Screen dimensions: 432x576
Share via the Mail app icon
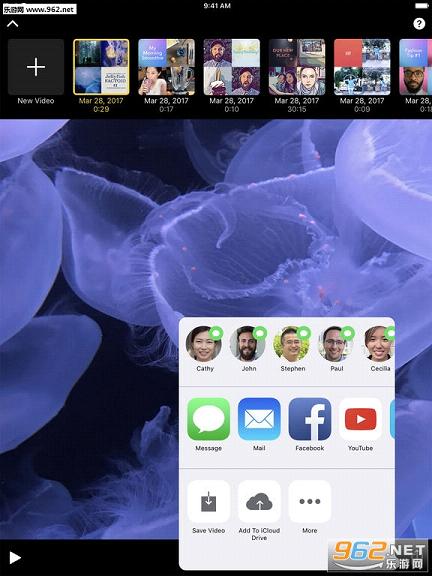click(259, 419)
